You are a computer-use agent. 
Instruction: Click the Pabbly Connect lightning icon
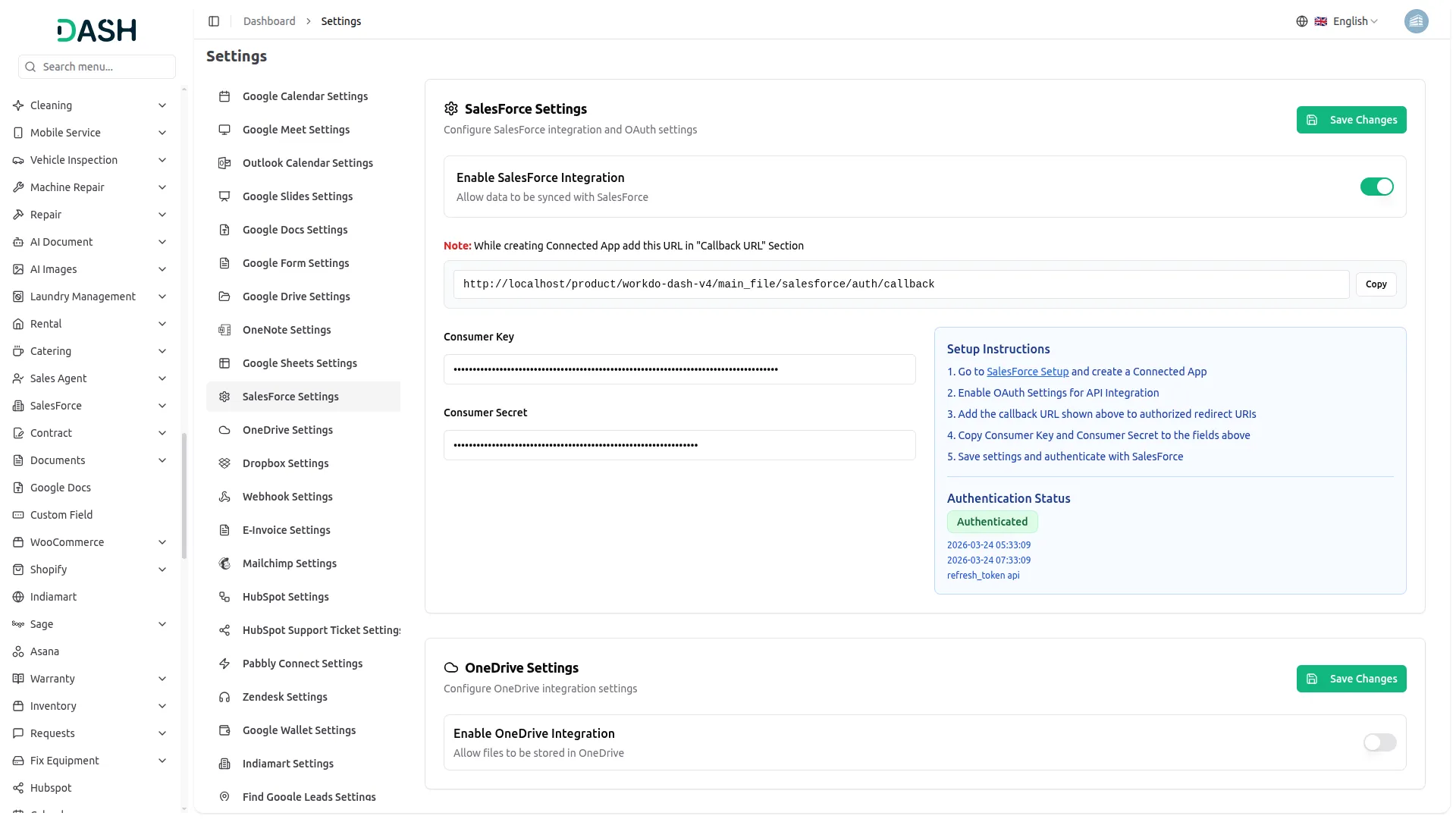tap(224, 664)
